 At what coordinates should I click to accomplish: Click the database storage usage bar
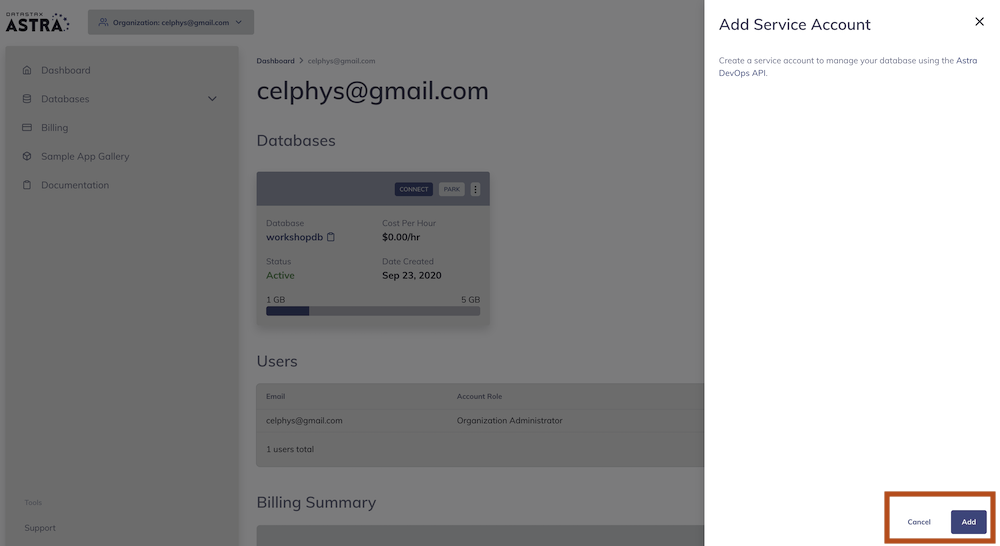(373, 311)
